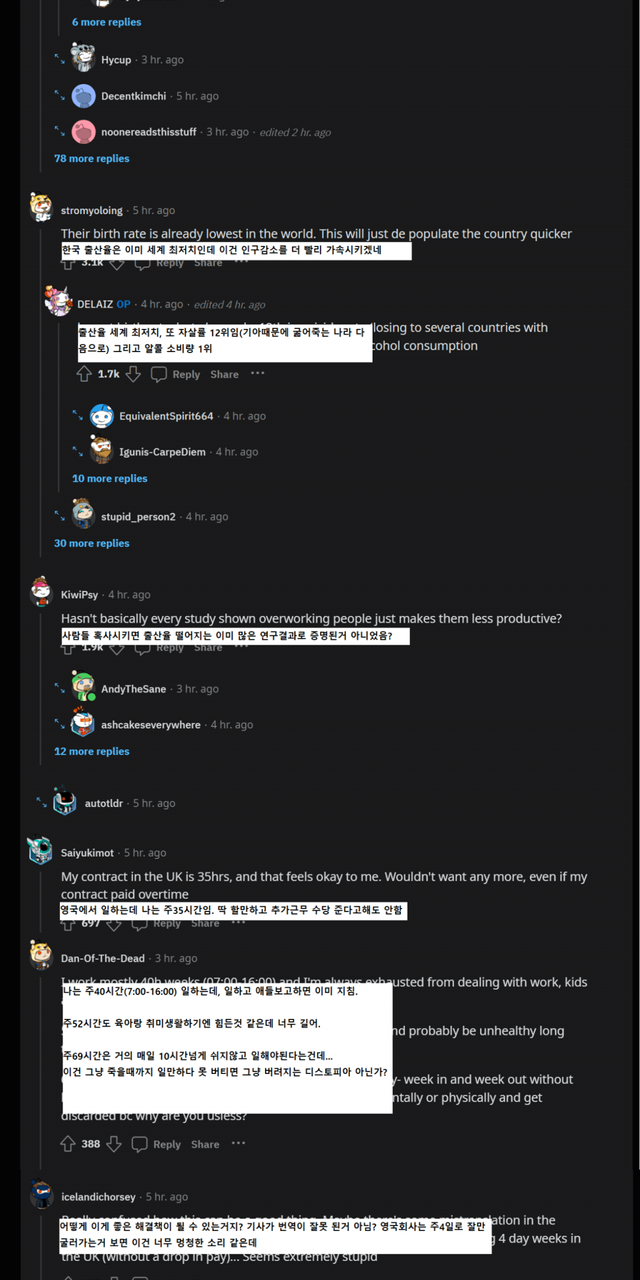The height and width of the screenshot is (1280, 640).
Task: Show 78 more replies
Action: point(92,158)
